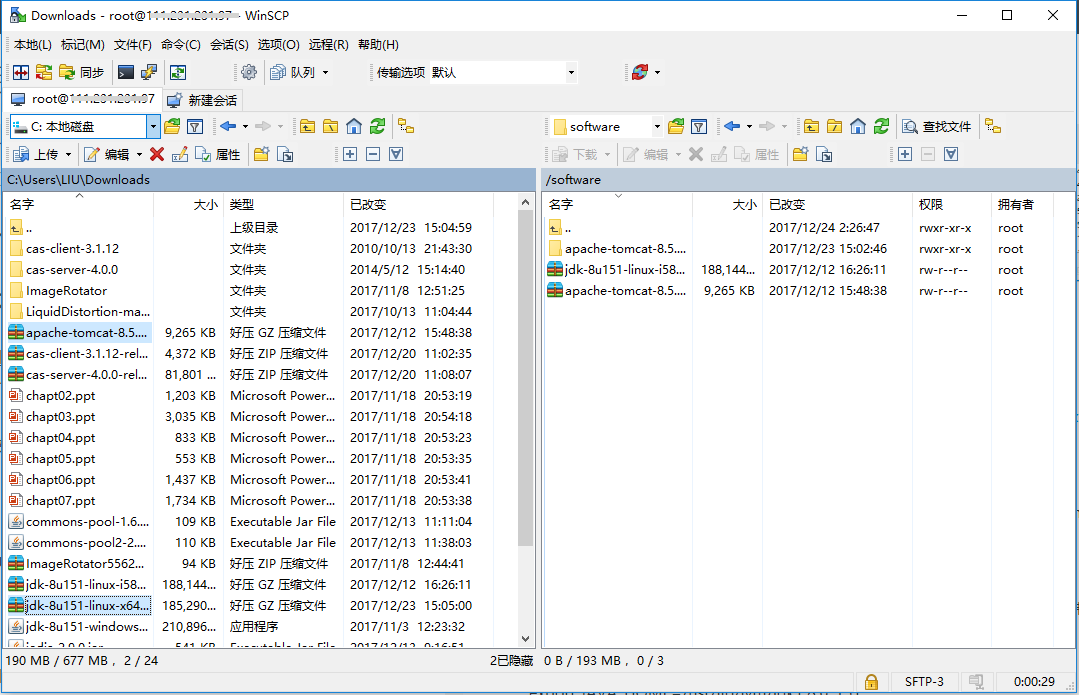Click the remote panel filter icon
This screenshot has height=695, width=1079.
(698, 127)
